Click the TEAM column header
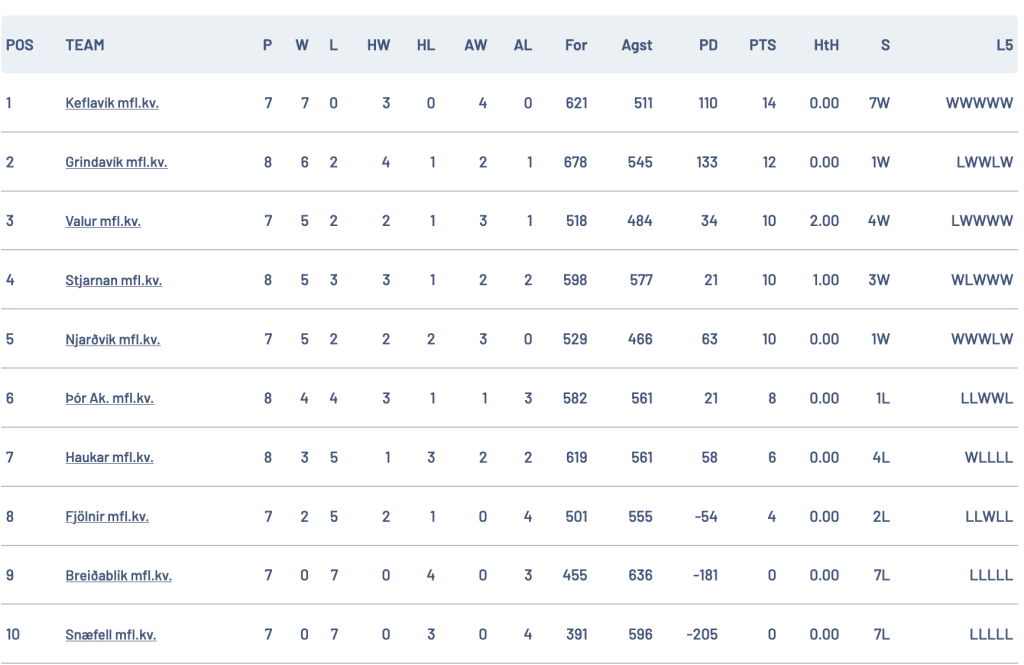Image resolution: width=1024 pixels, height=665 pixels. coord(85,45)
